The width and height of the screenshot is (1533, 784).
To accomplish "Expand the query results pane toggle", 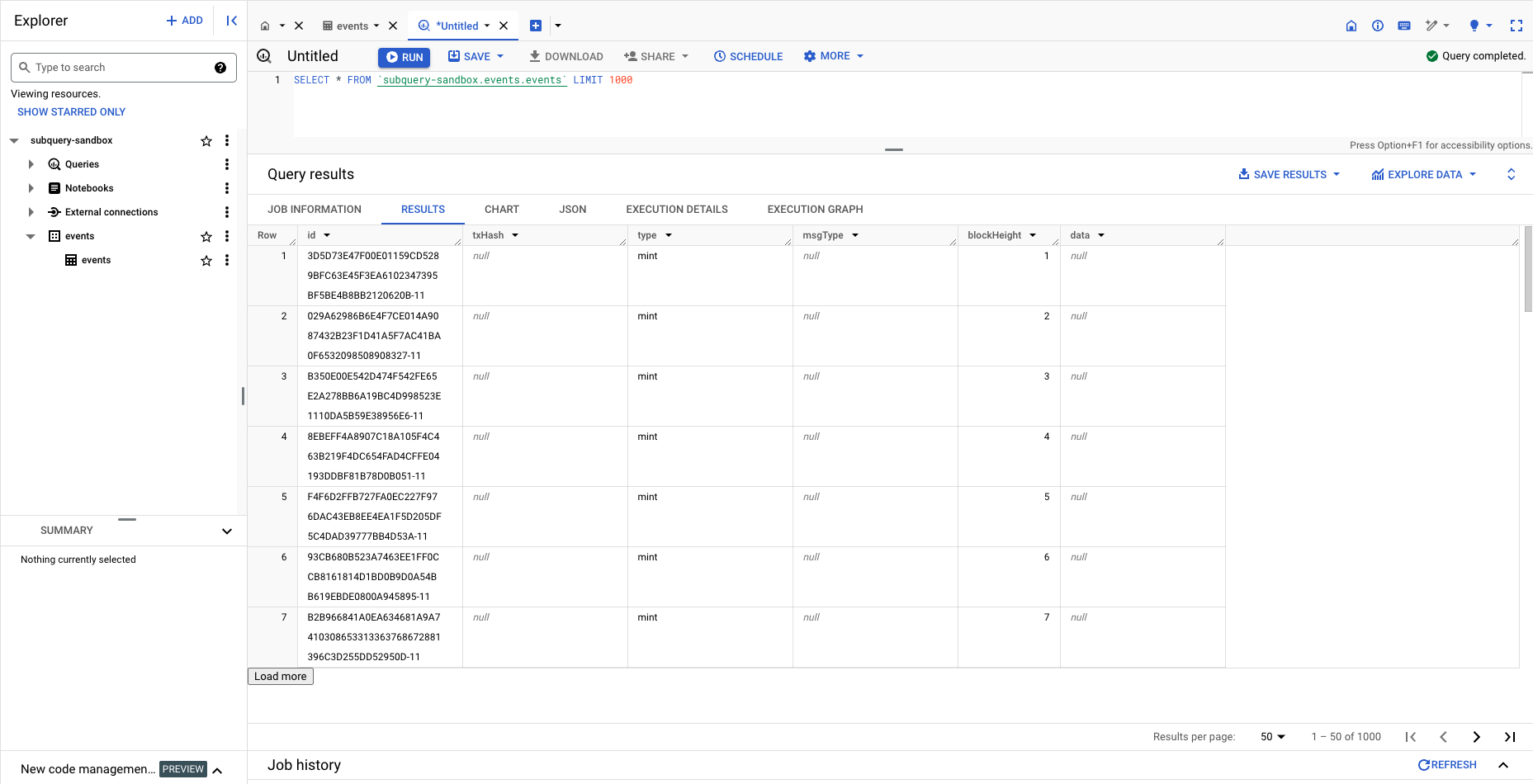I will pos(1512,175).
